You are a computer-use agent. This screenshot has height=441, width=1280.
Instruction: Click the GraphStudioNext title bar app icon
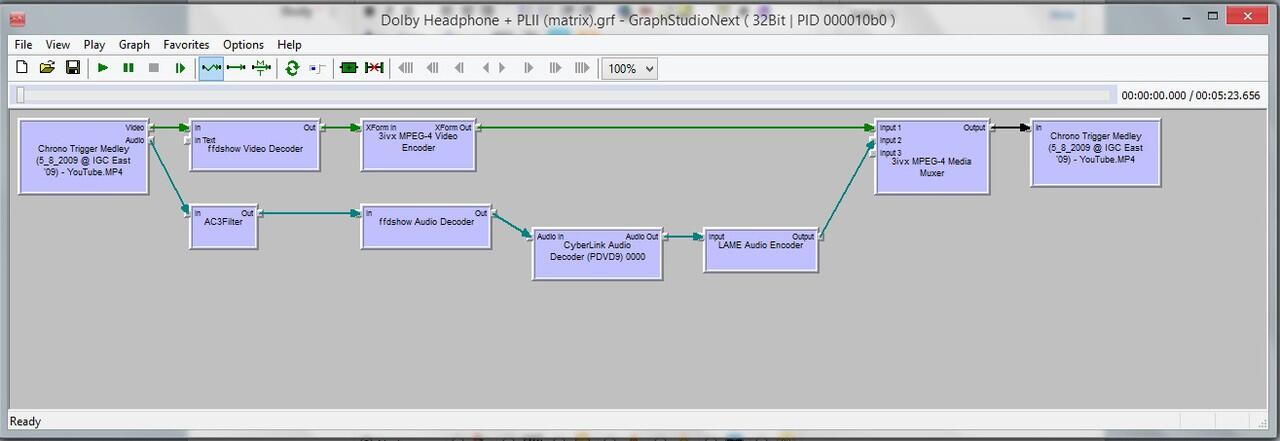[17, 18]
